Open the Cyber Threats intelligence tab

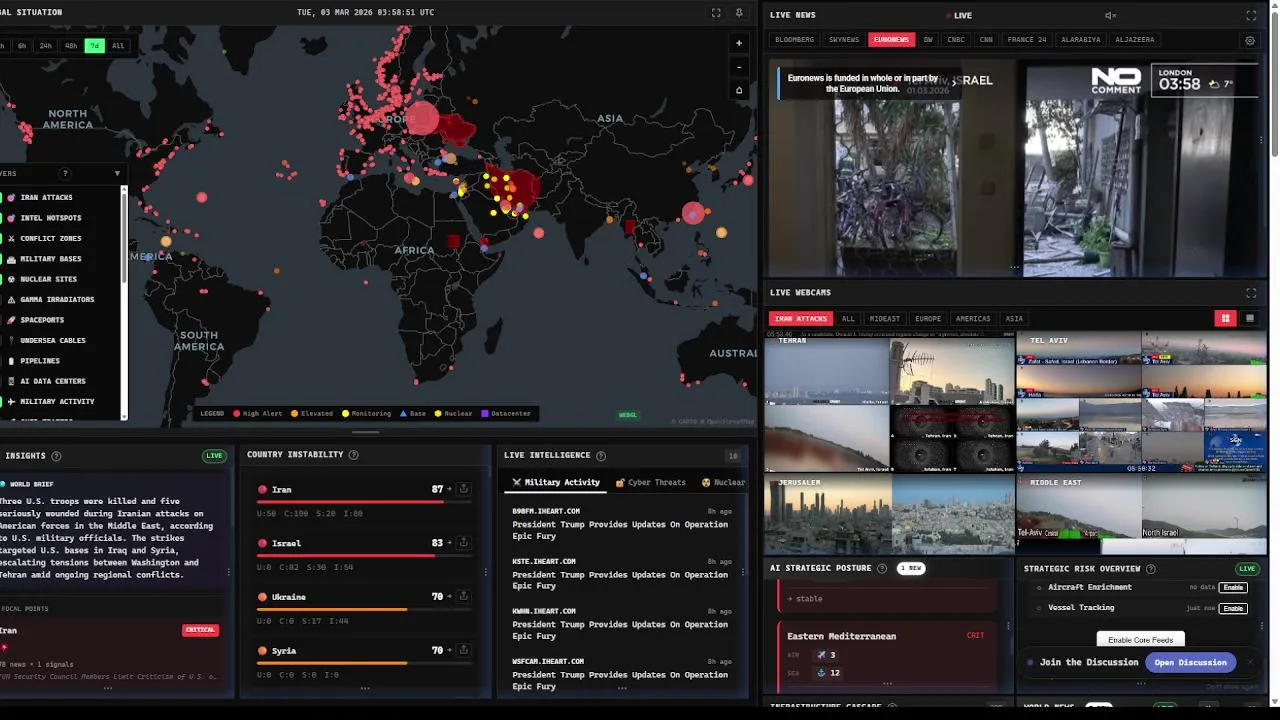tap(651, 482)
